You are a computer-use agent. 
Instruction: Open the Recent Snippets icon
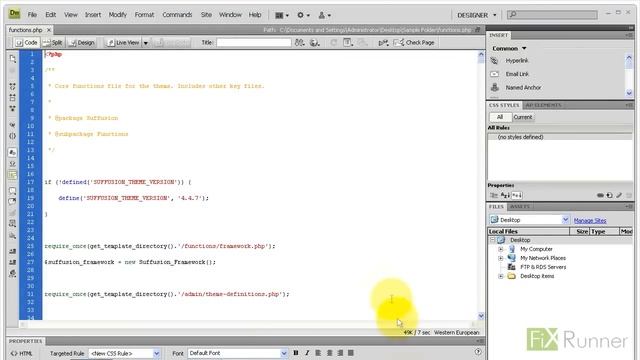pos(12,224)
